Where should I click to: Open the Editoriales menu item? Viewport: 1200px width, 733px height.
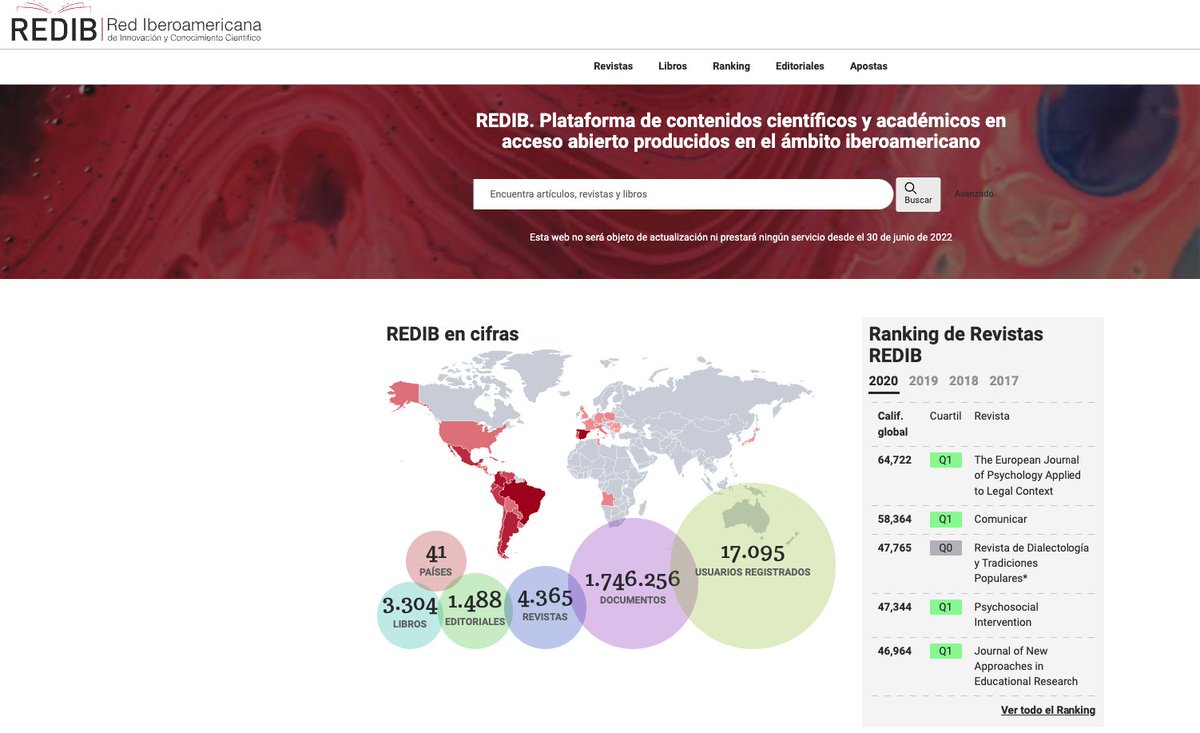pyautogui.click(x=800, y=66)
